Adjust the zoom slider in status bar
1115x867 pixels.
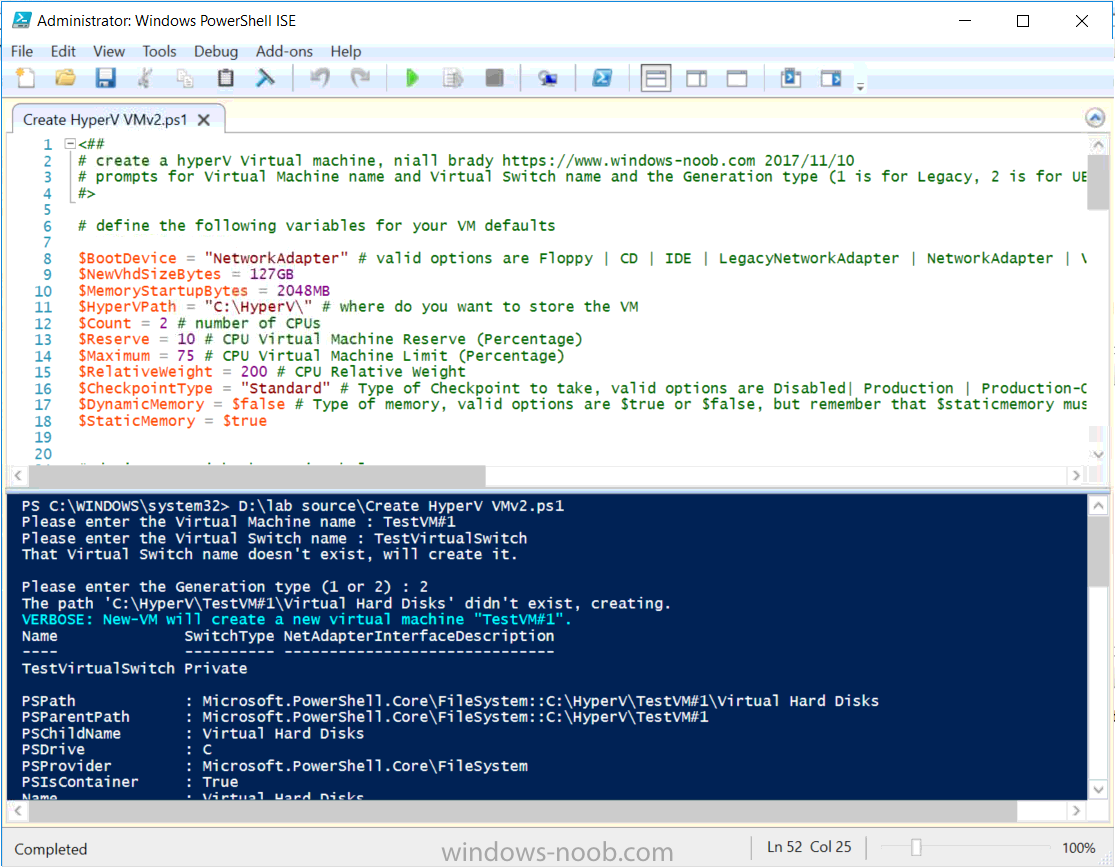coord(916,847)
